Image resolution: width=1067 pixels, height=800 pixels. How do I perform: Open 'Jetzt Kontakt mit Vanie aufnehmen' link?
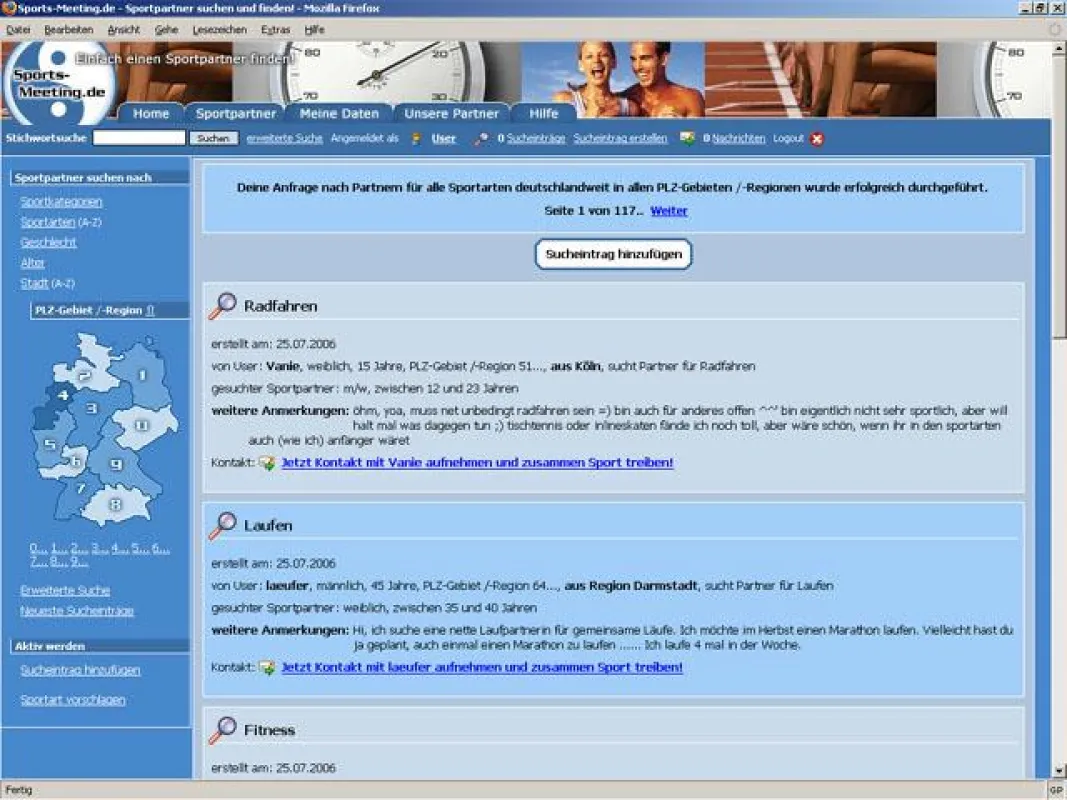(x=478, y=463)
